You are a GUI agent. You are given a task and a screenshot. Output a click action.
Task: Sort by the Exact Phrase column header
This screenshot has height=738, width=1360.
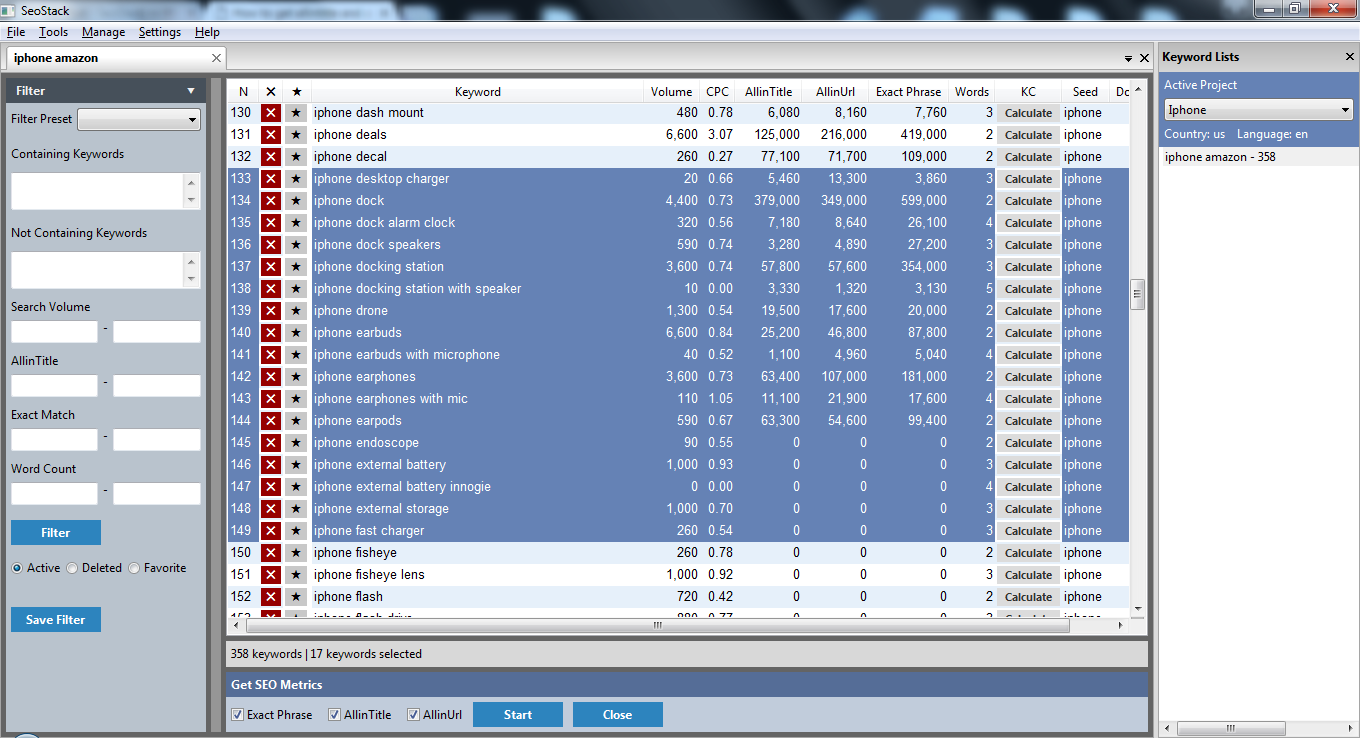point(909,92)
